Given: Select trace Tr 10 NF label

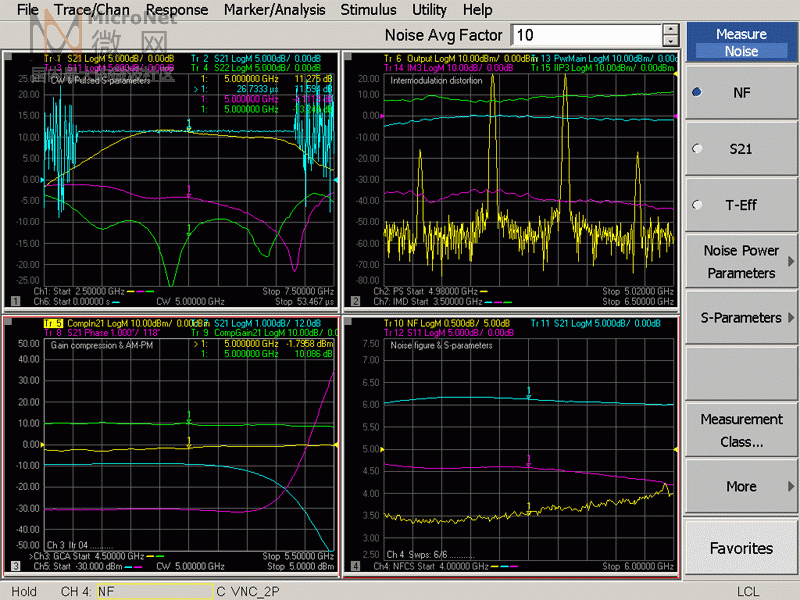Looking at the screenshot, I should click(x=446, y=323).
